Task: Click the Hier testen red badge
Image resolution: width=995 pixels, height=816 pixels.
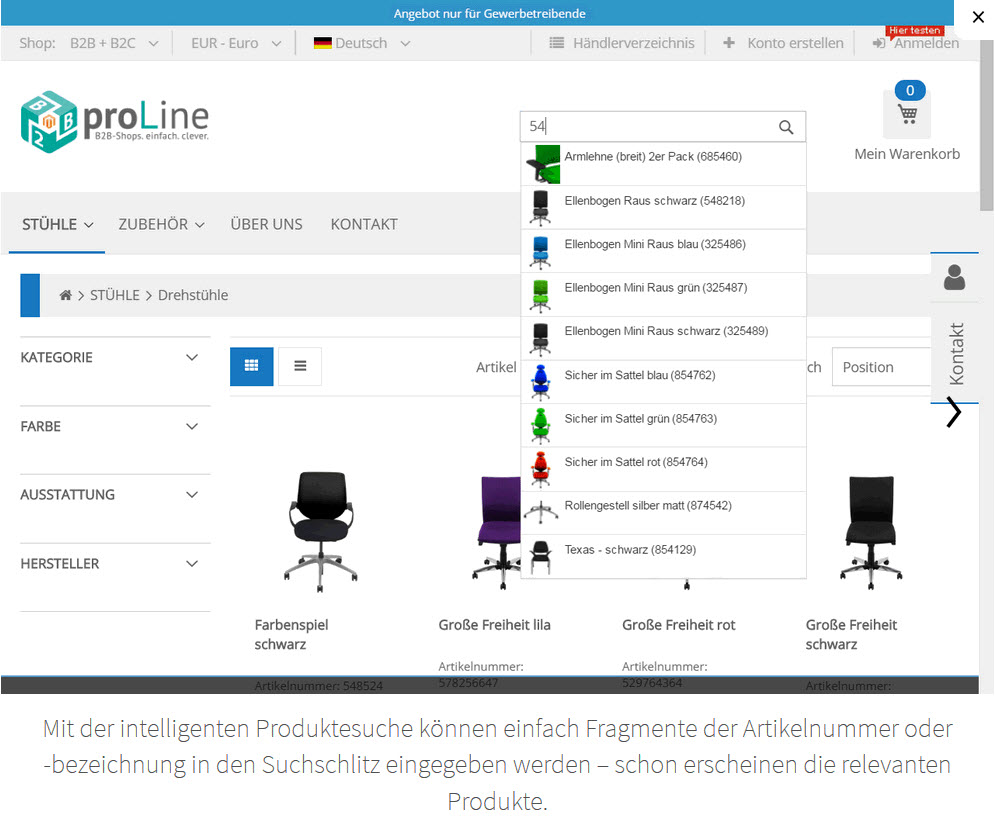Action: click(914, 30)
